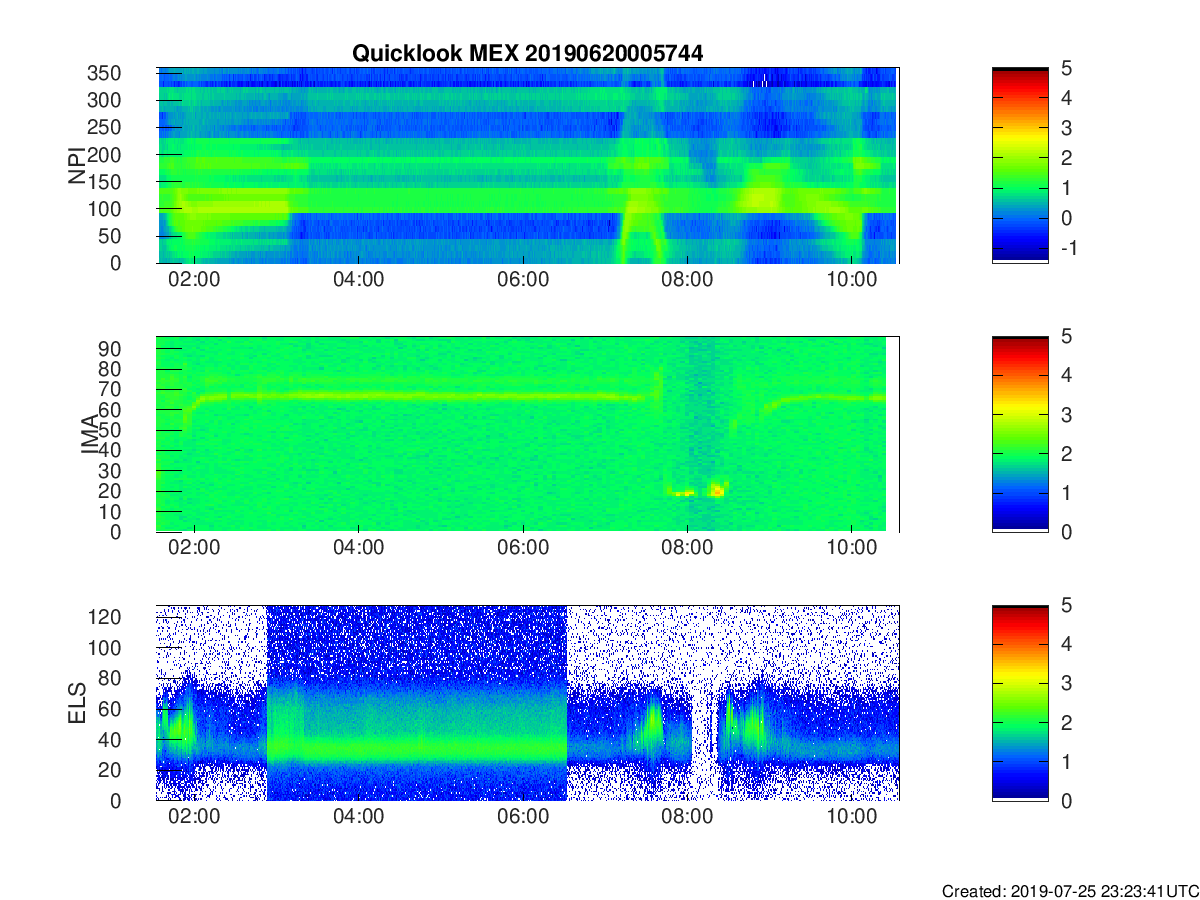
Task: Click the IMA panel color bar
Action: click(1020, 434)
